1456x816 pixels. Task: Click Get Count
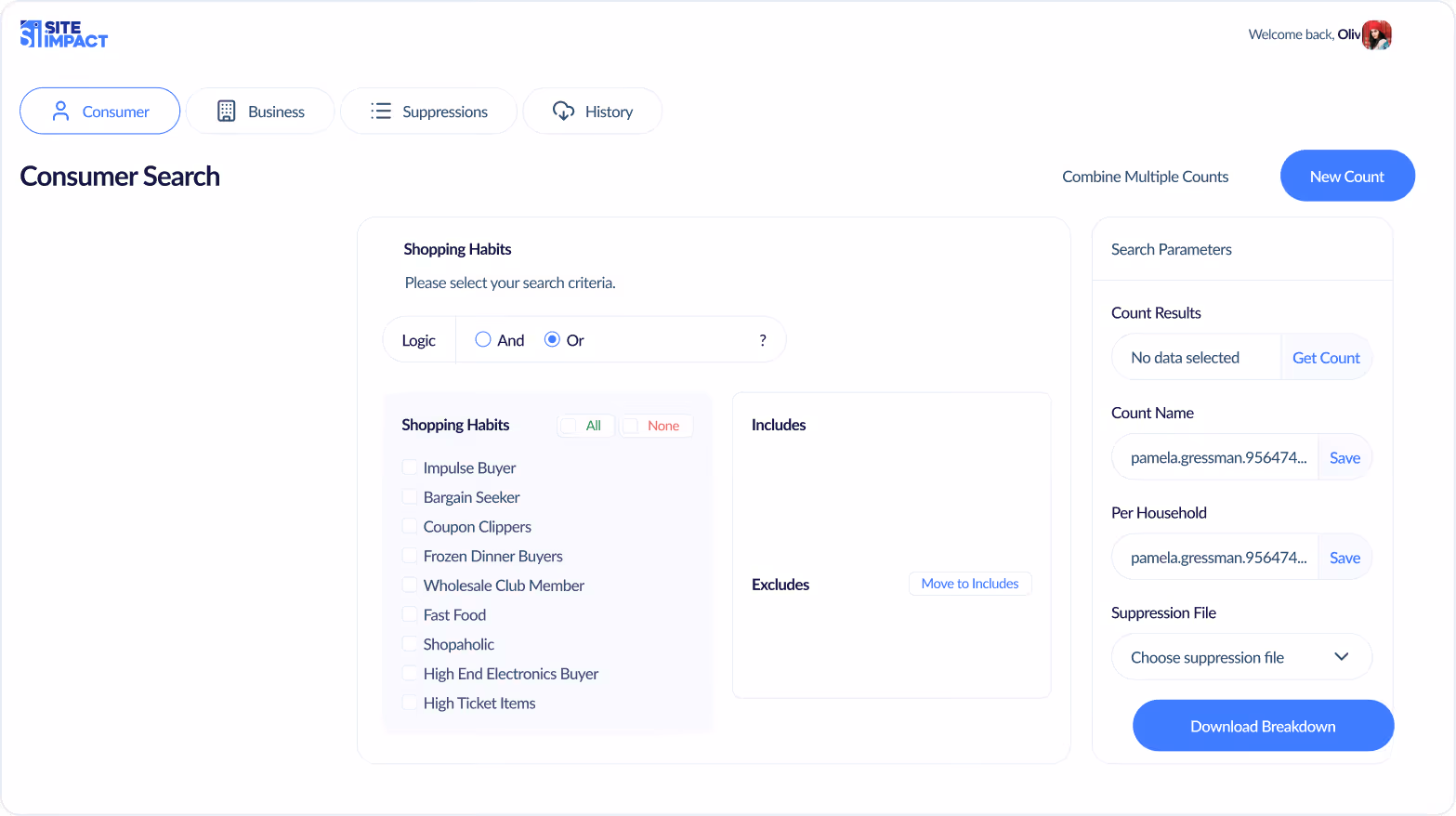click(1326, 358)
